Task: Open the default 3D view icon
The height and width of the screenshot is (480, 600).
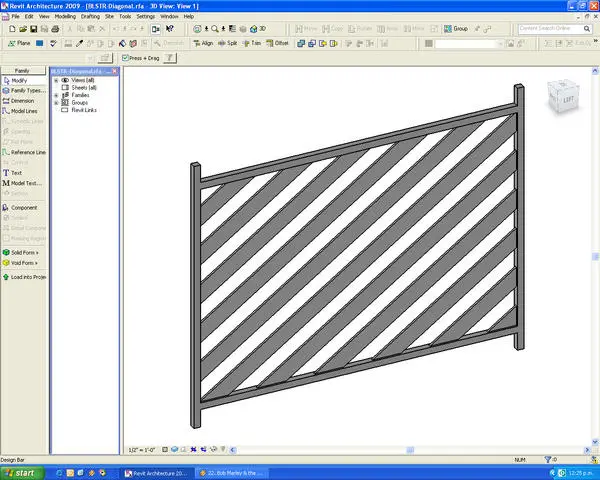Action: tap(254, 29)
